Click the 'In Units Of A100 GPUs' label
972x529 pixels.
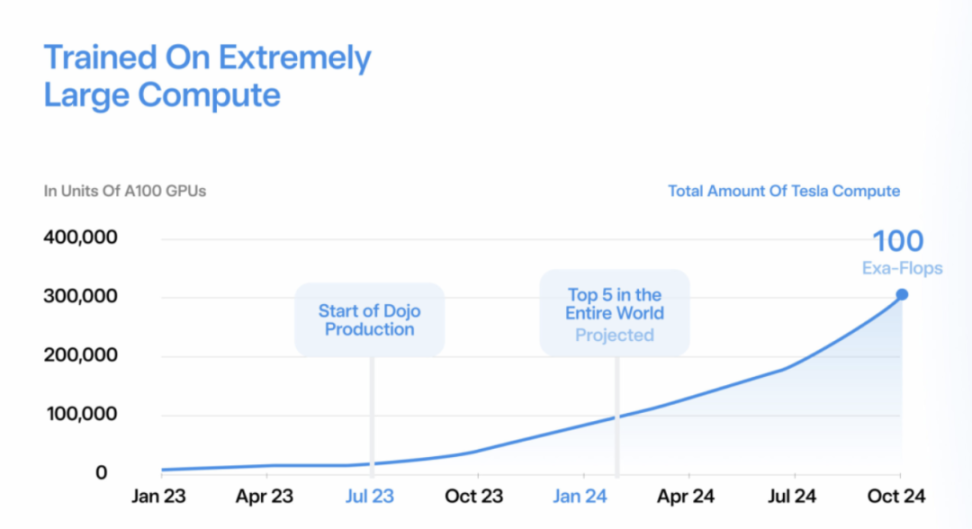point(125,191)
